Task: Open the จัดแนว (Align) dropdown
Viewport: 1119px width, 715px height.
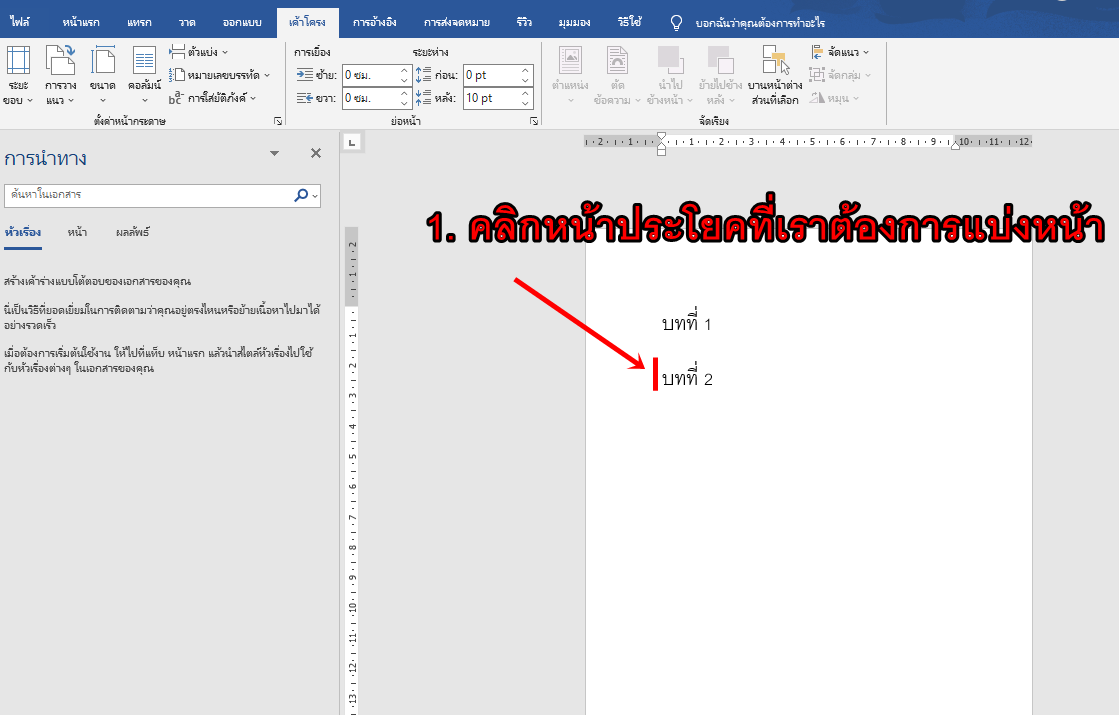Action: [x=840, y=52]
